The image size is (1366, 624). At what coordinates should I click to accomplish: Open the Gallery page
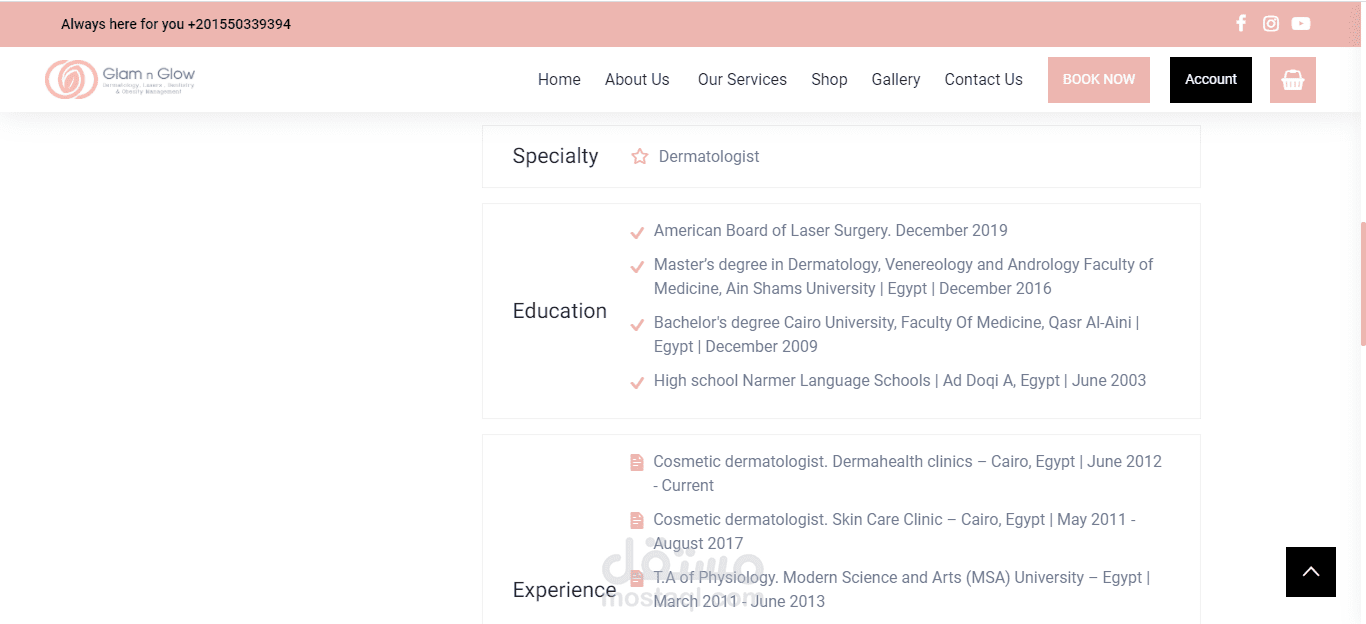point(896,79)
